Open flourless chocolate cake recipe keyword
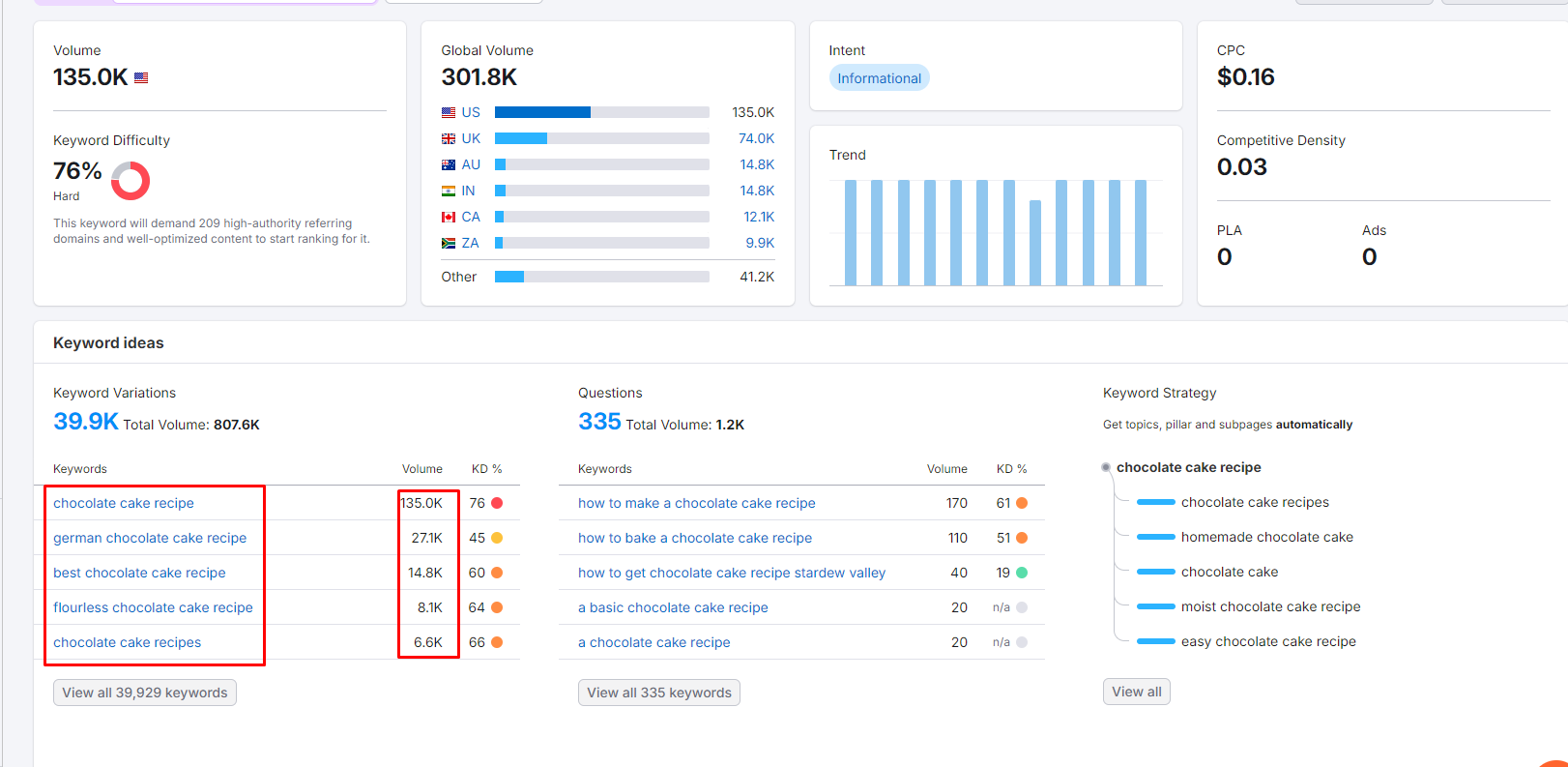 click(153, 607)
